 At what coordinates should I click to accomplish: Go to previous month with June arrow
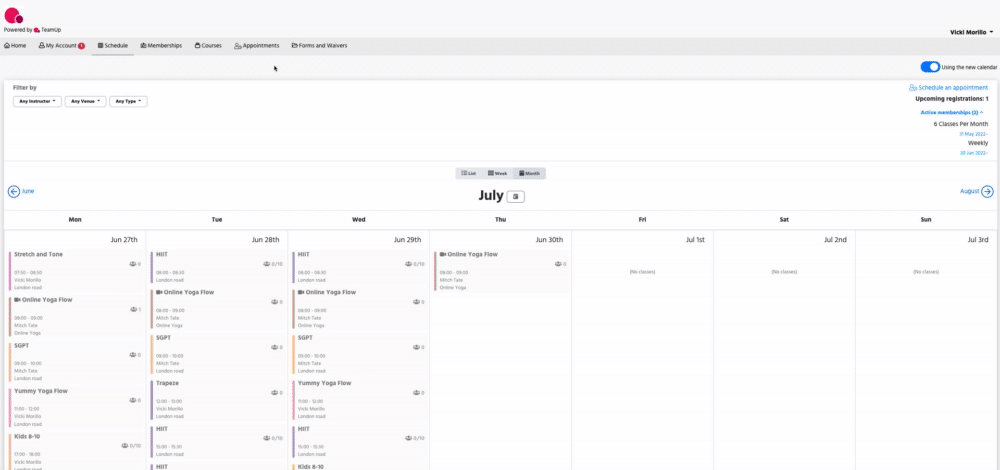(14, 191)
